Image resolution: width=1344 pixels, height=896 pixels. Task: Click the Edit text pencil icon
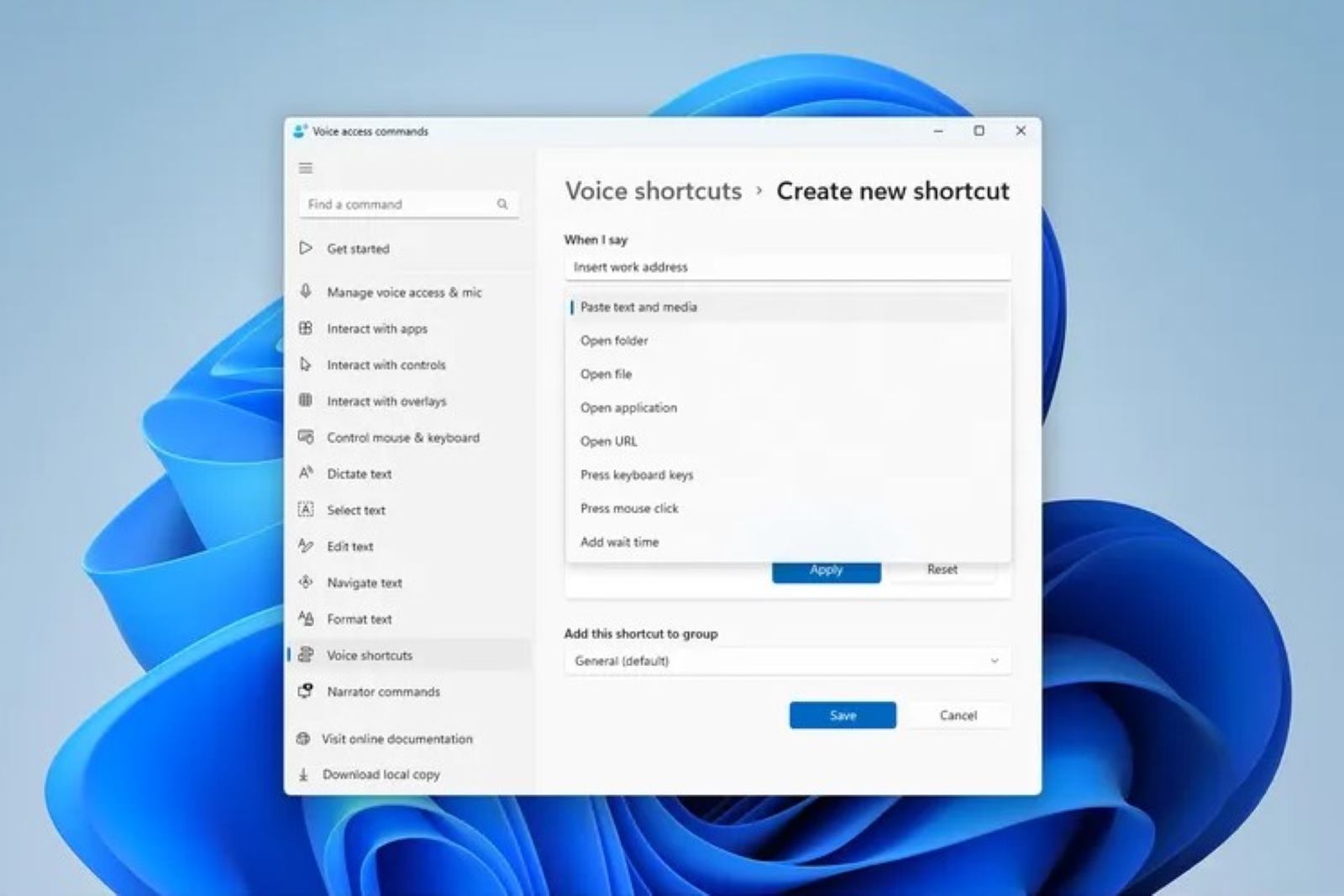click(306, 546)
